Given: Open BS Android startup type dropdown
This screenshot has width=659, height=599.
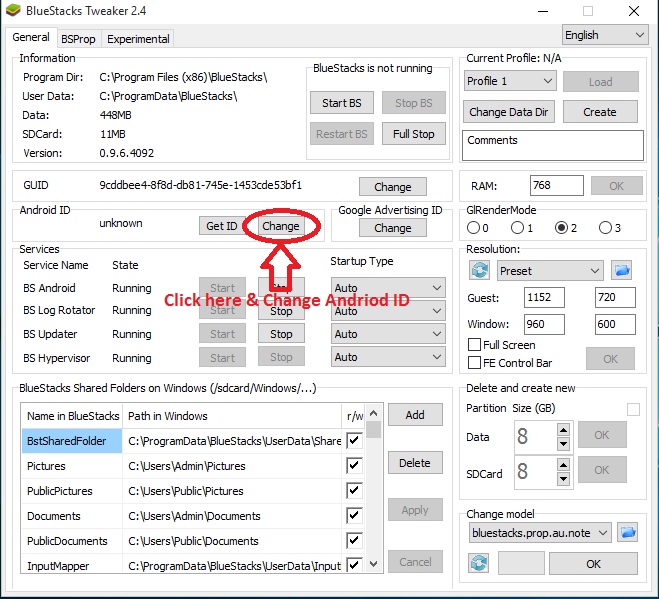Looking at the screenshot, I should pyautogui.click(x=388, y=288).
